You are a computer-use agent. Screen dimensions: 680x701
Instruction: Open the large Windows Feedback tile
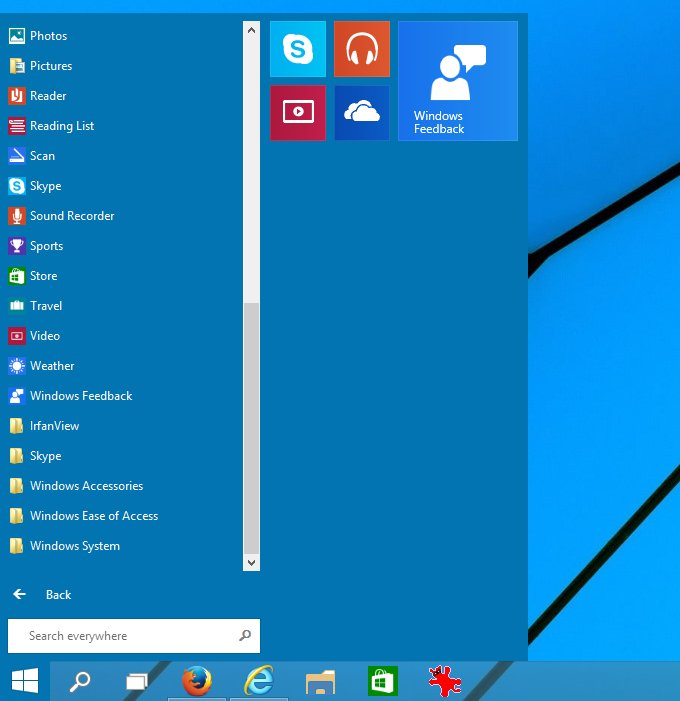[458, 81]
